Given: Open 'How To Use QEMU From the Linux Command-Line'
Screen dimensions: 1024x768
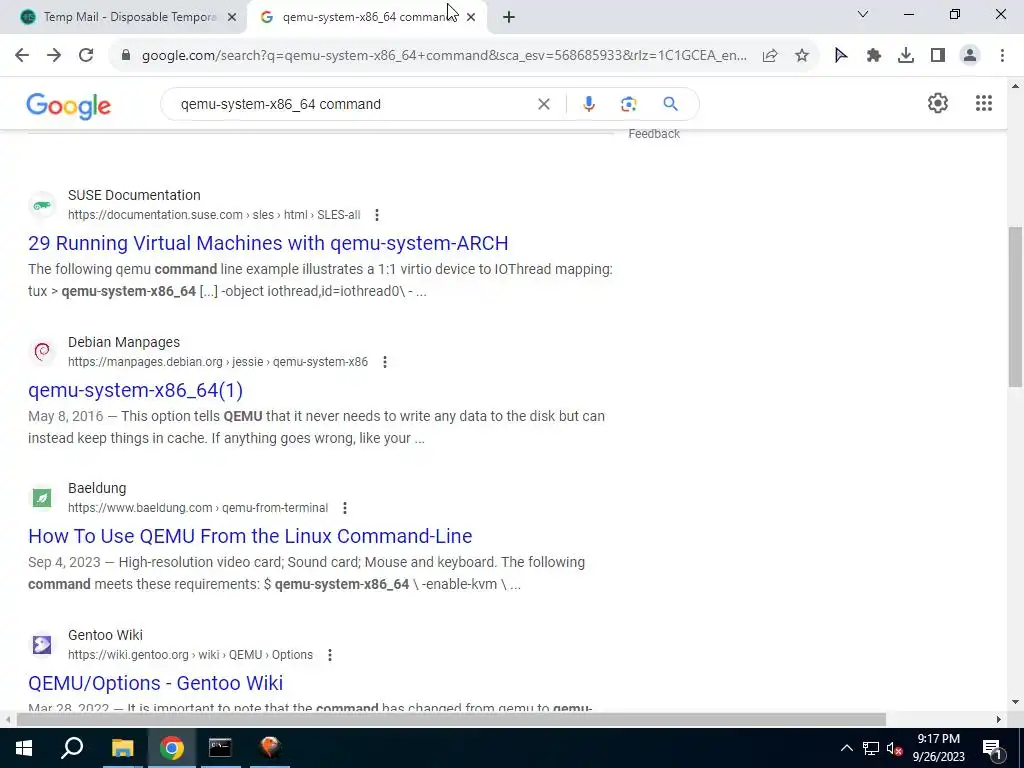Looking at the screenshot, I should pos(250,536).
